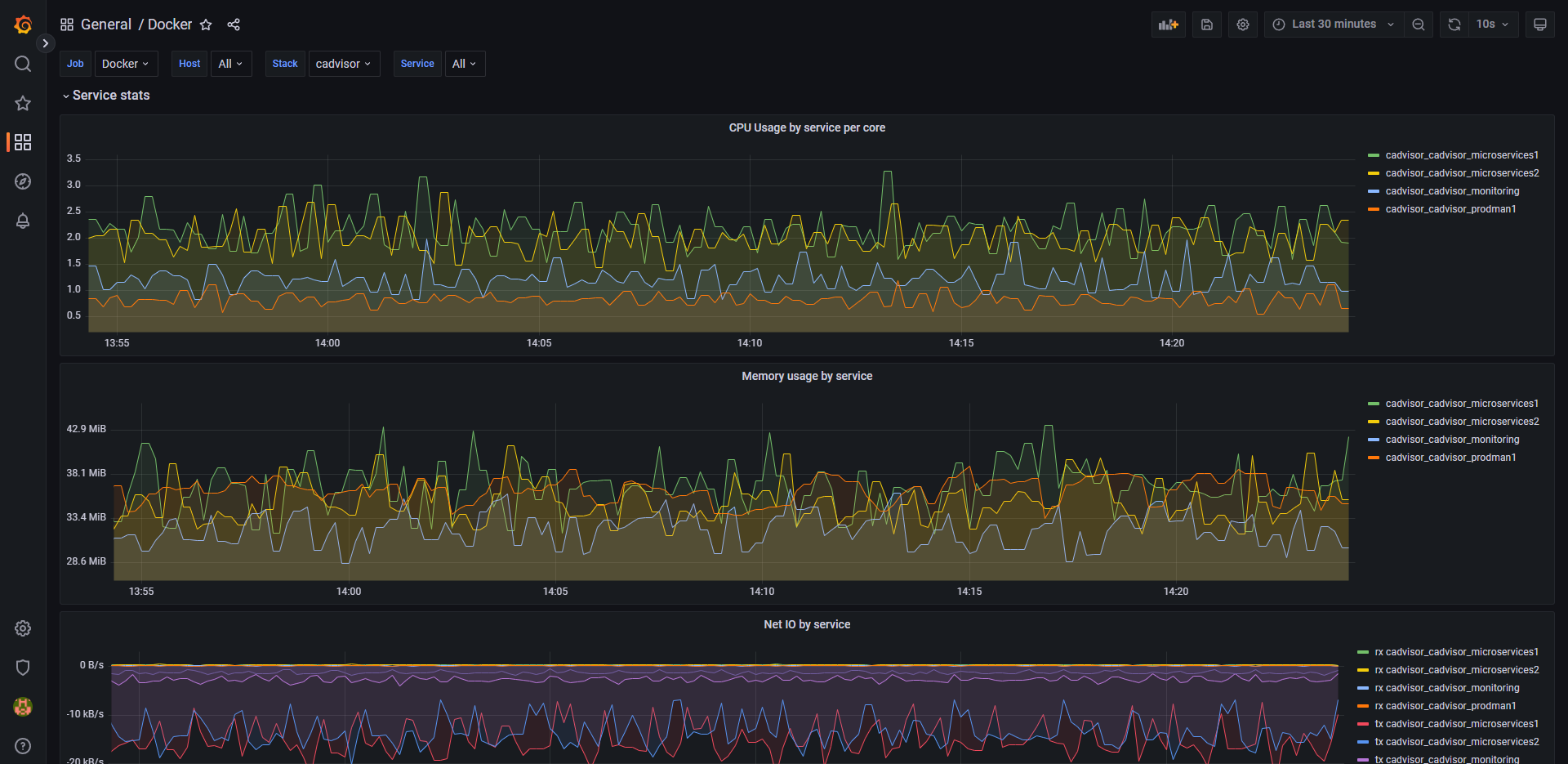This screenshot has width=1568, height=764.
Task: Open the Explore compass icon
Action: click(x=23, y=181)
